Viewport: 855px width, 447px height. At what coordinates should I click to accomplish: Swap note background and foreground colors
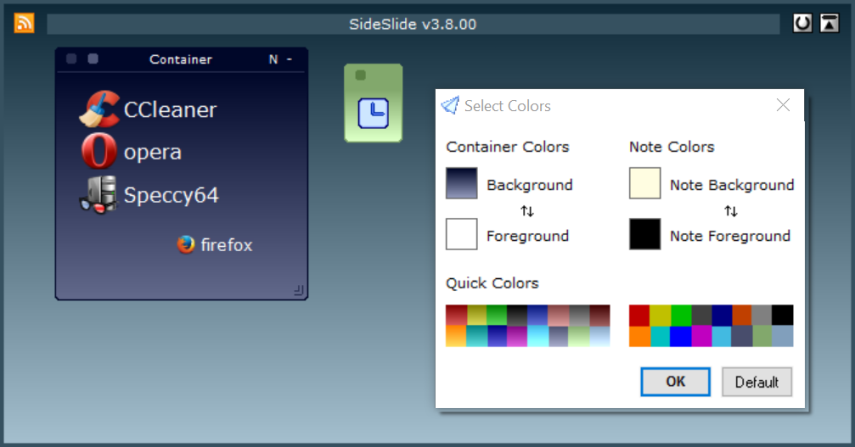point(731,211)
